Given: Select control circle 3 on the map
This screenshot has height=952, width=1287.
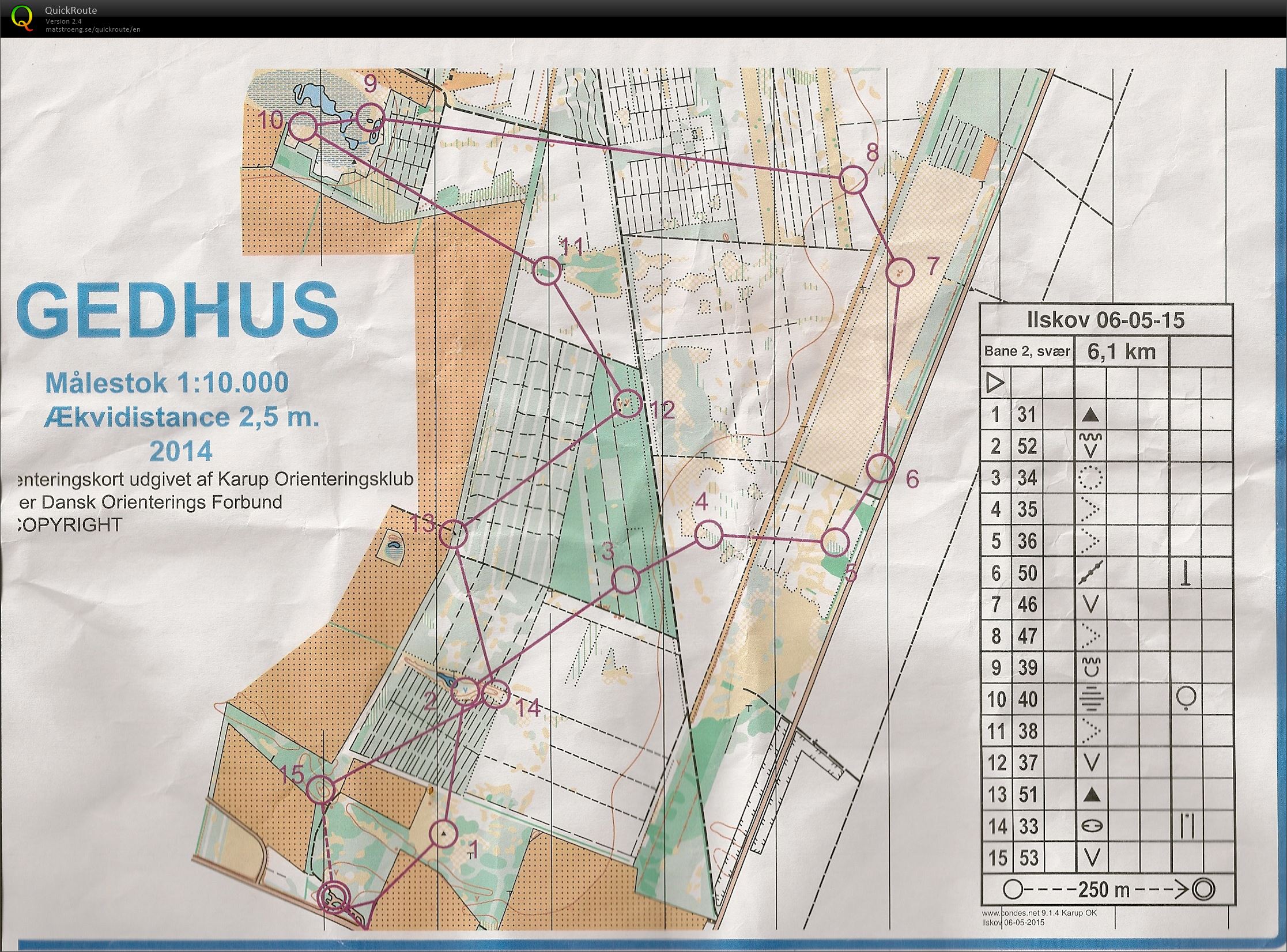Looking at the screenshot, I should coord(625,580).
